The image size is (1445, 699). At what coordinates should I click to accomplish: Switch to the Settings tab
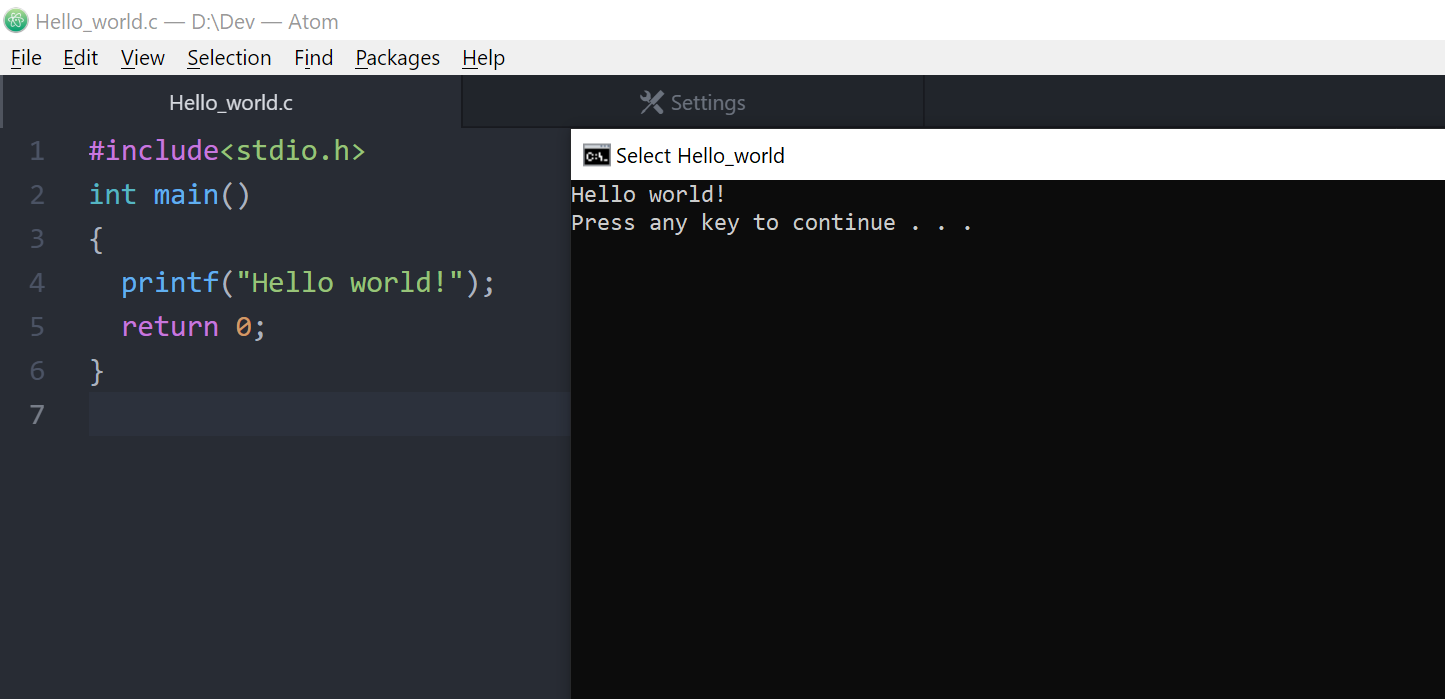(x=707, y=101)
